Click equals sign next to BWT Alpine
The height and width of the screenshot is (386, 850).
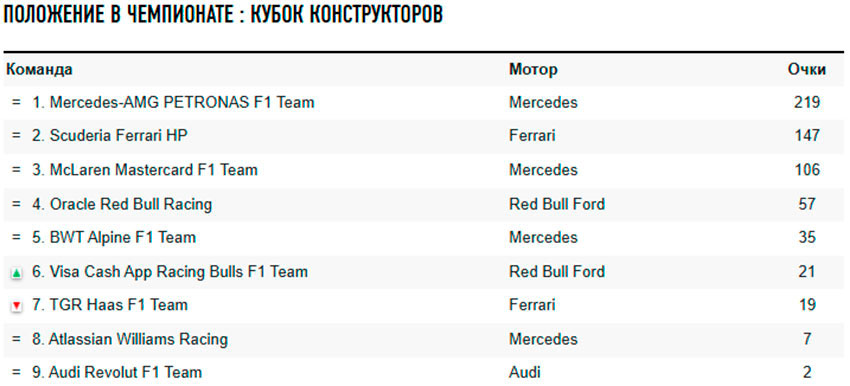click(x=16, y=238)
